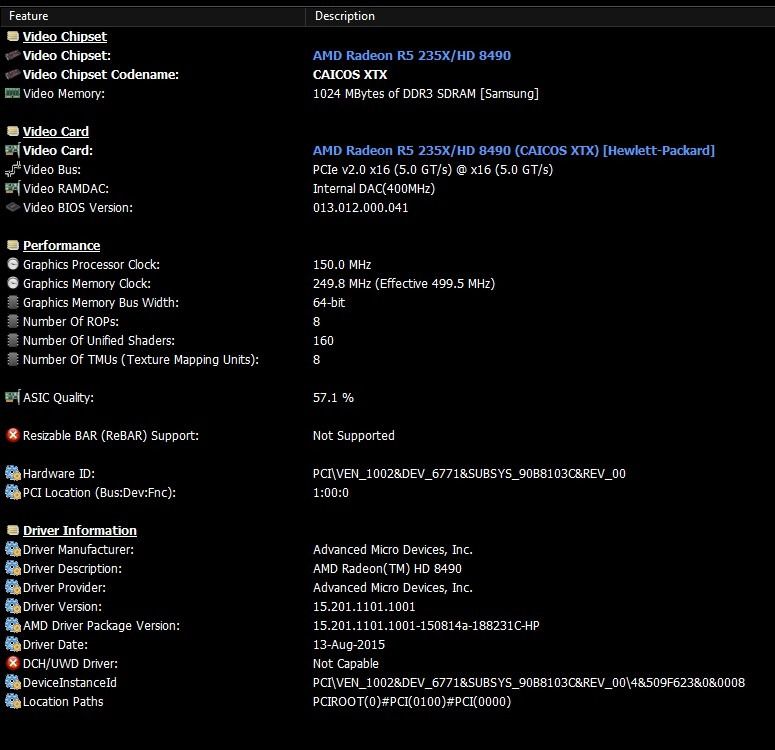Select the AMD Driver Package Version value ending in 188231C-HP

426,625
